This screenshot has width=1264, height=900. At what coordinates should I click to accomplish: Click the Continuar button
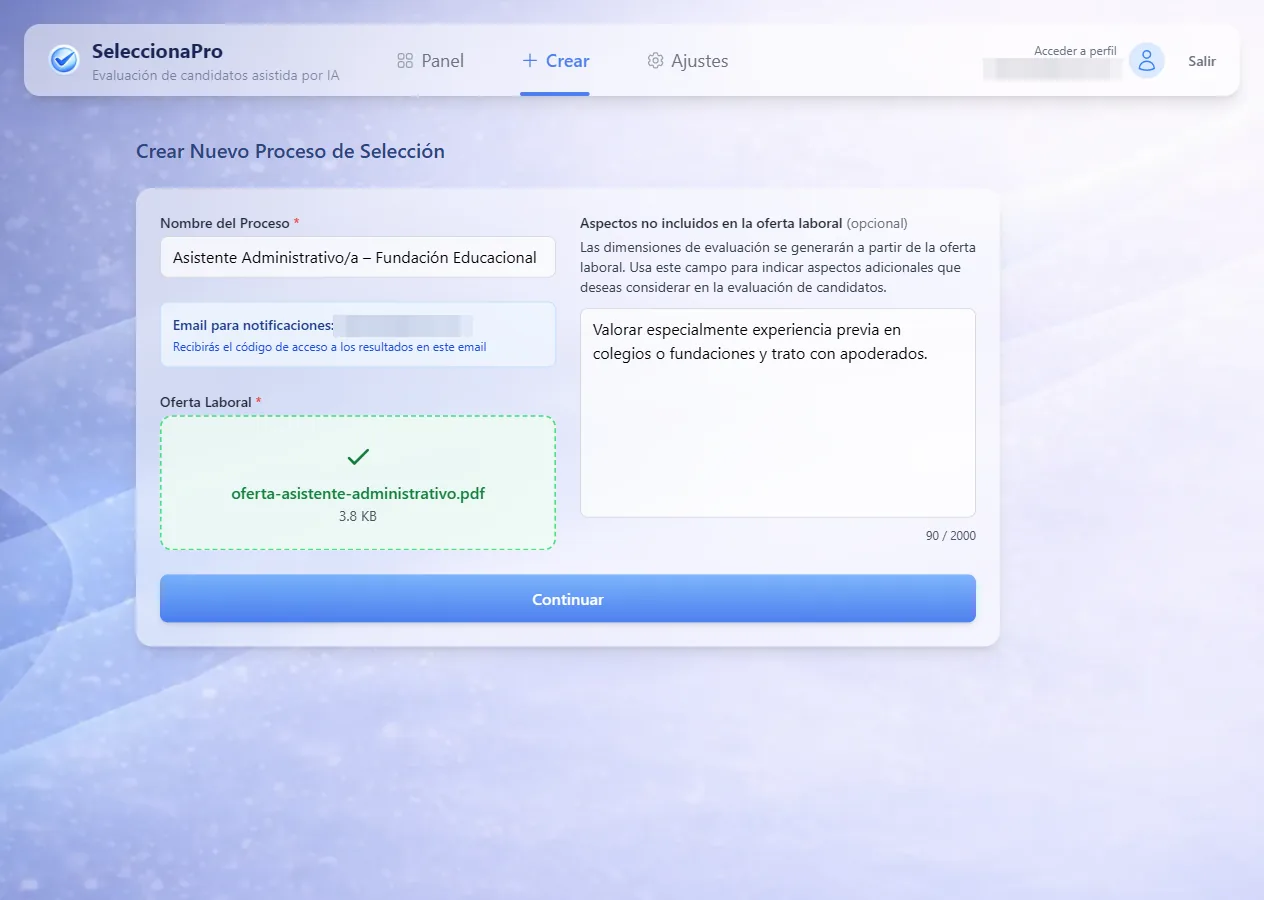tap(568, 599)
